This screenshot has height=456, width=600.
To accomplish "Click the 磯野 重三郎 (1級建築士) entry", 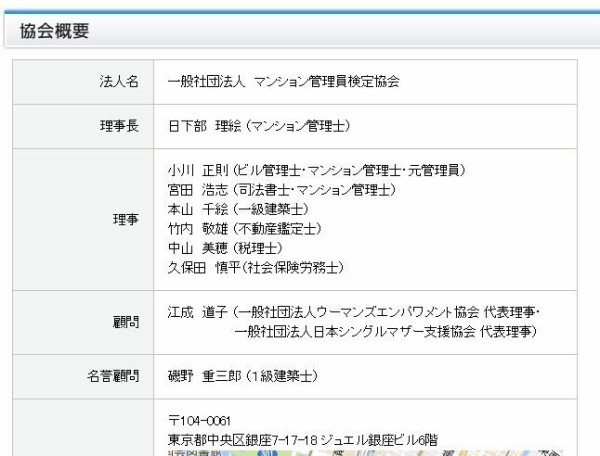I will [x=242, y=377].
